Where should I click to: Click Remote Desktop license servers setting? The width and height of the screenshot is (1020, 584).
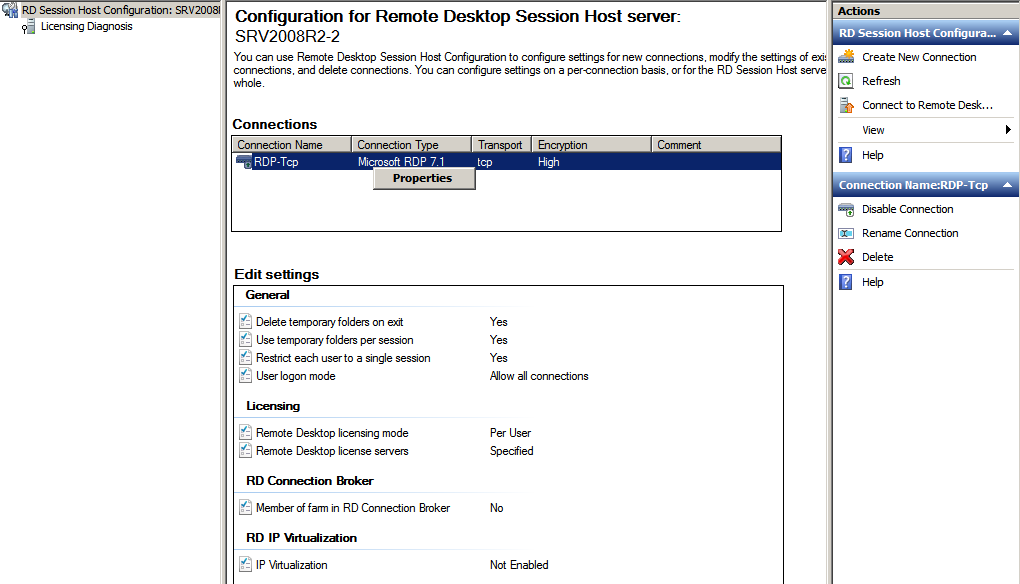point(332,451)
